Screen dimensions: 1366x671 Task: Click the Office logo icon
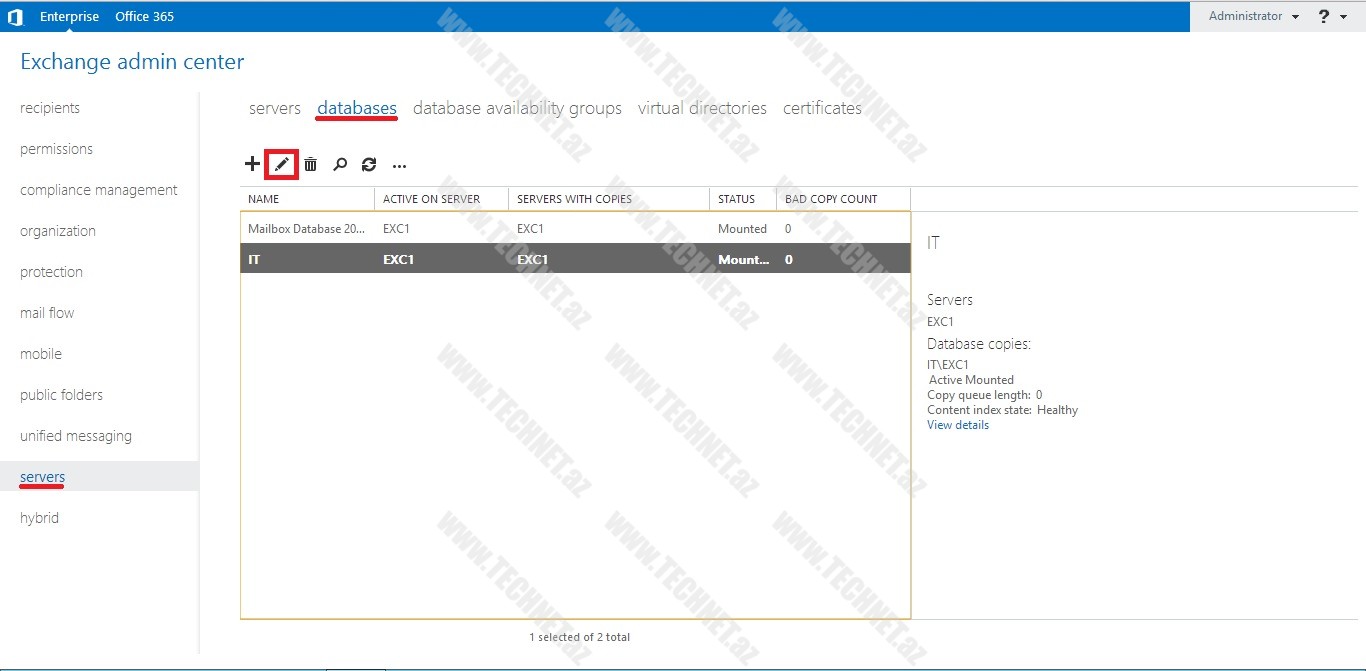[15, 16]
